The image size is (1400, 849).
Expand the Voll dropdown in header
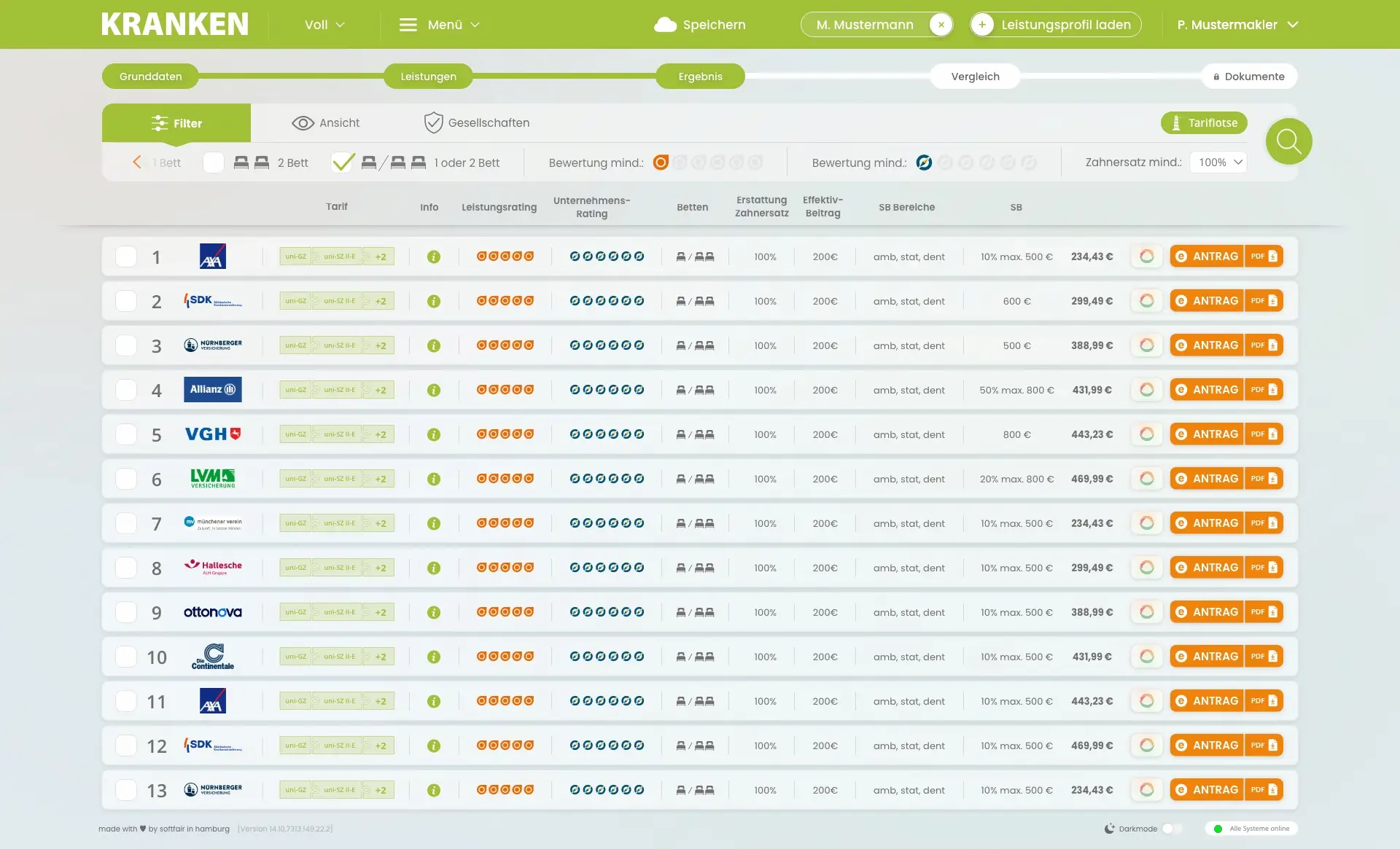click(x=324, y=25)
